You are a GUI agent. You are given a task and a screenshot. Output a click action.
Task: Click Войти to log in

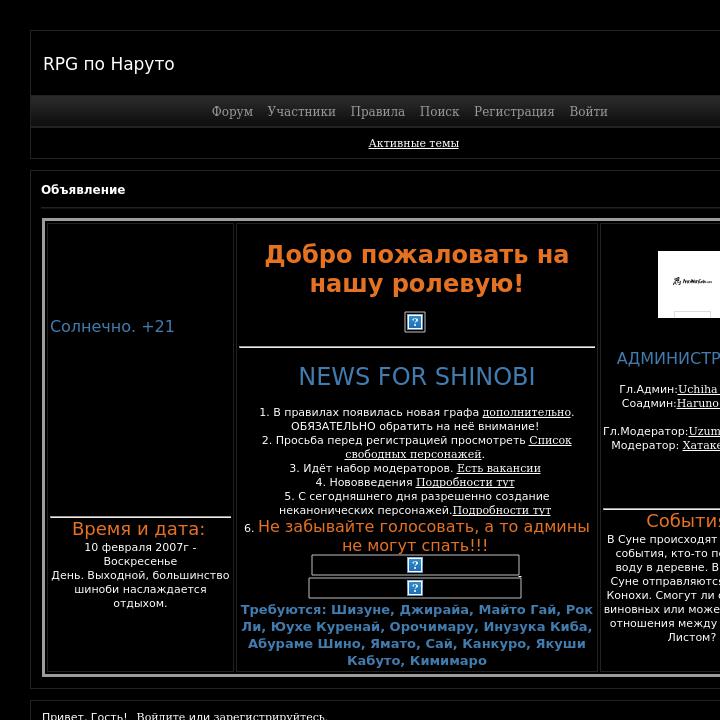[588, 112]
